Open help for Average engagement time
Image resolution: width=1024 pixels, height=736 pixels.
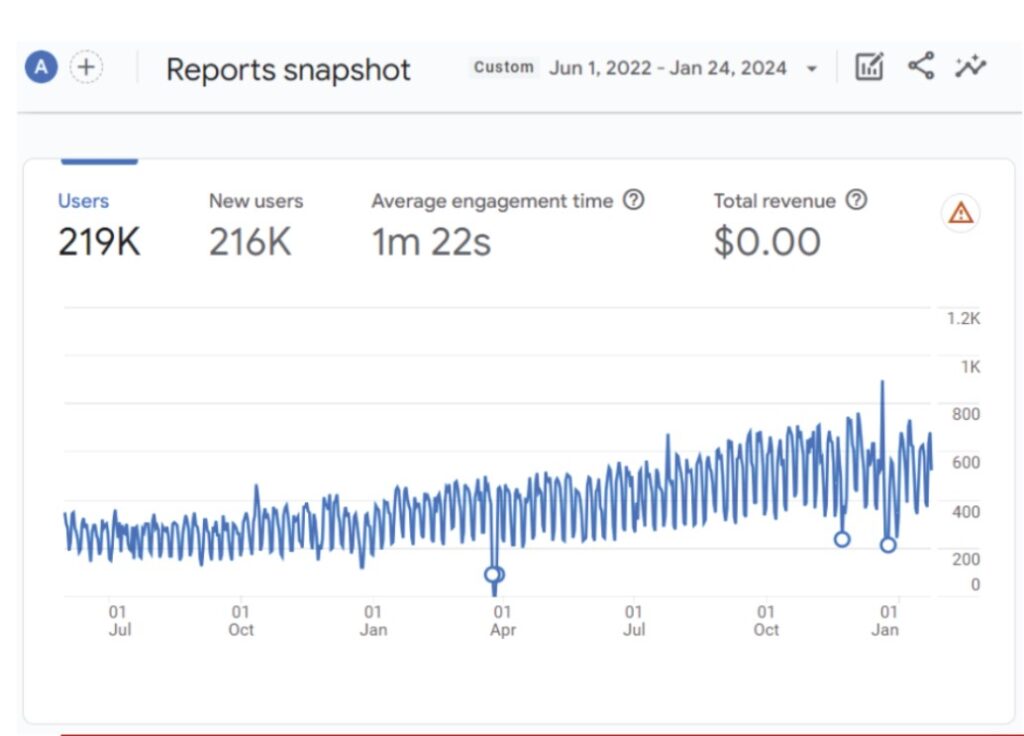coord(633,200)
